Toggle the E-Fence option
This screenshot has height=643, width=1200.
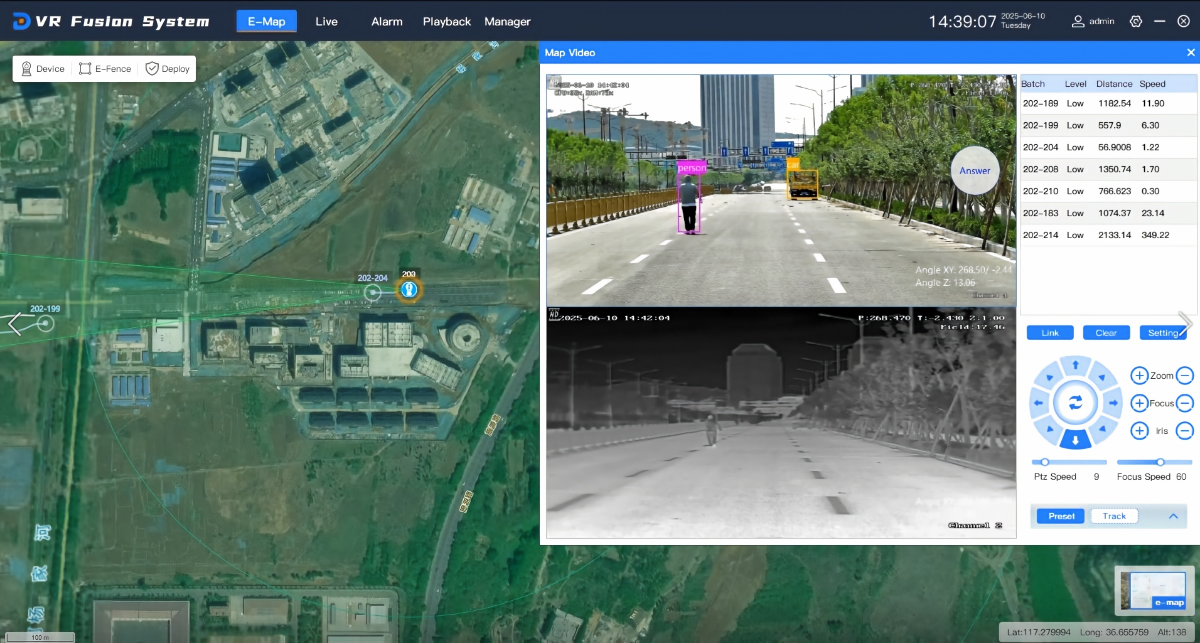click(106, 69)
